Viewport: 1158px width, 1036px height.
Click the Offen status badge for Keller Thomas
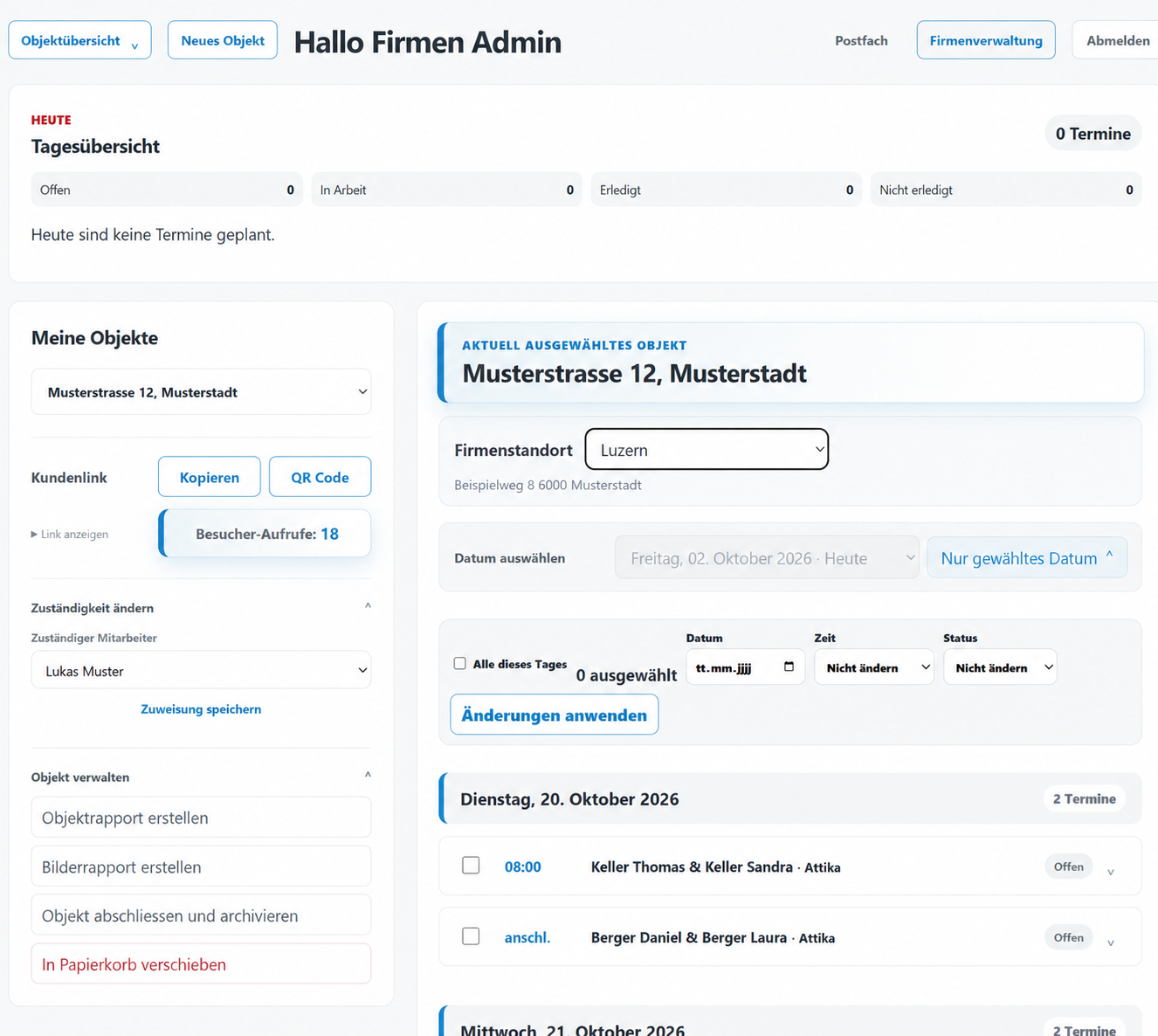[1069, 867]
